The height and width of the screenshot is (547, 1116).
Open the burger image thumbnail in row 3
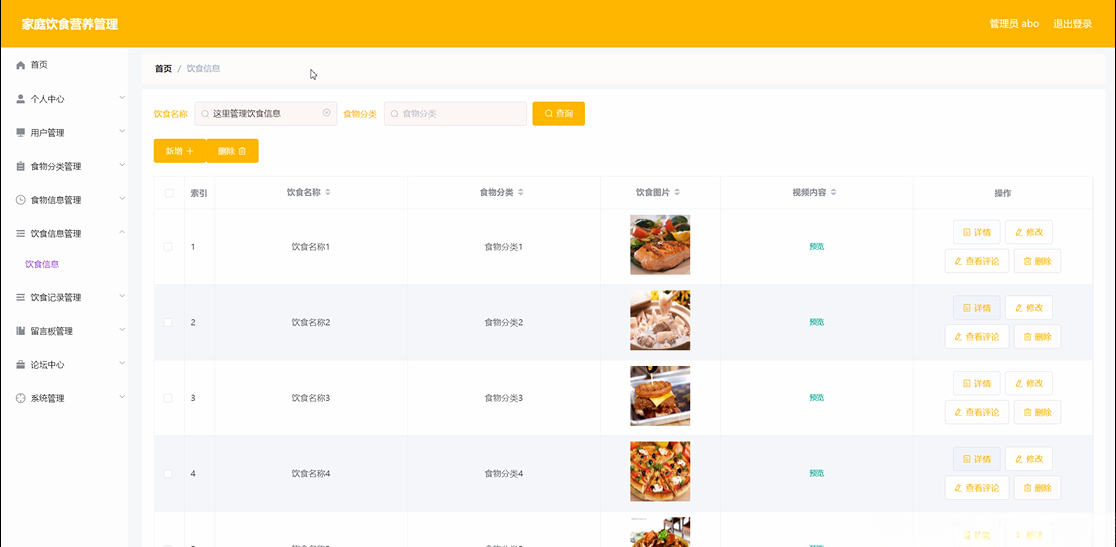(x=660, y=396)
